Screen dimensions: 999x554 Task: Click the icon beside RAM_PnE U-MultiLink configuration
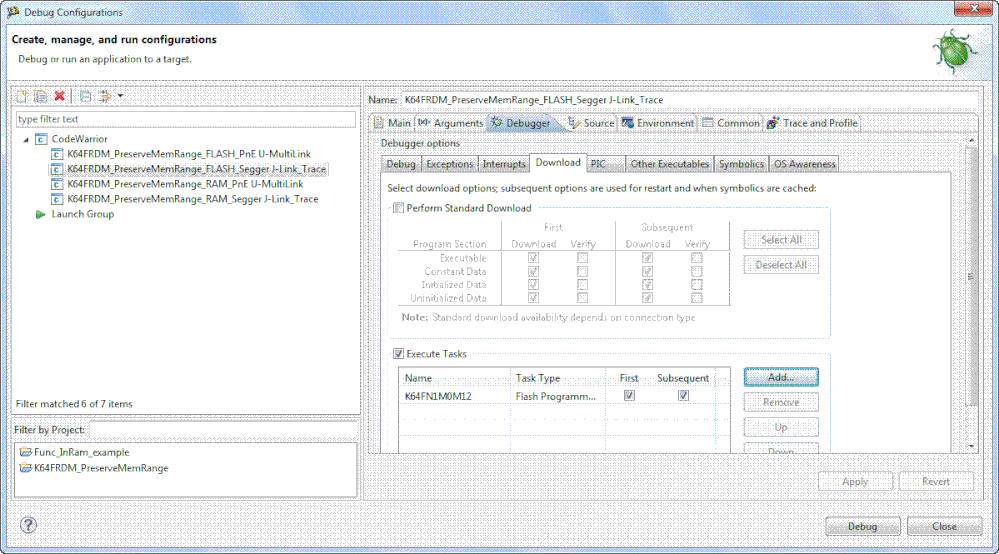point(57,184)
